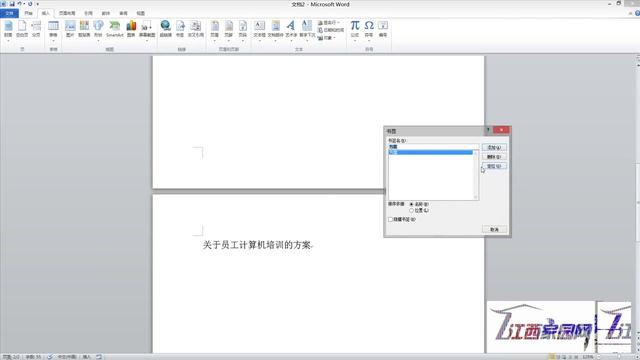Click the 添加 (Add) button in Bookmark dialog
This screenshot has width=640, height=360.
(494, 147)
